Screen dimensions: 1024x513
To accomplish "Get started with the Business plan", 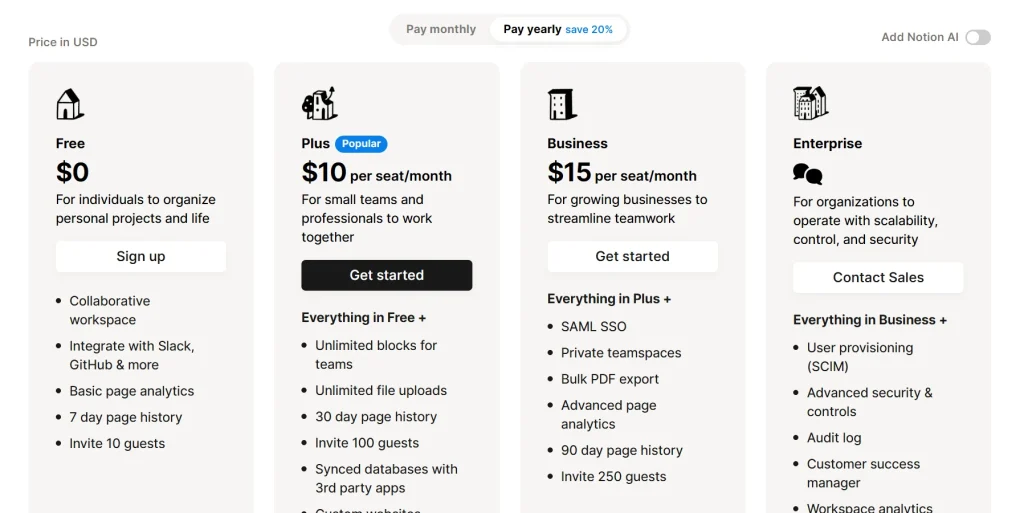I will 632,256.
